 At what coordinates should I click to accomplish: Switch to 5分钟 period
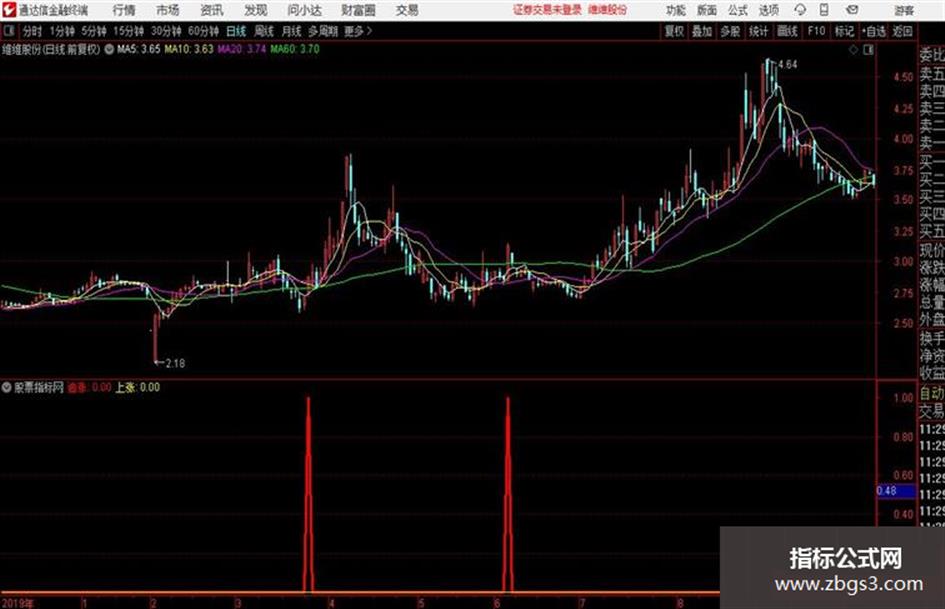94,31
